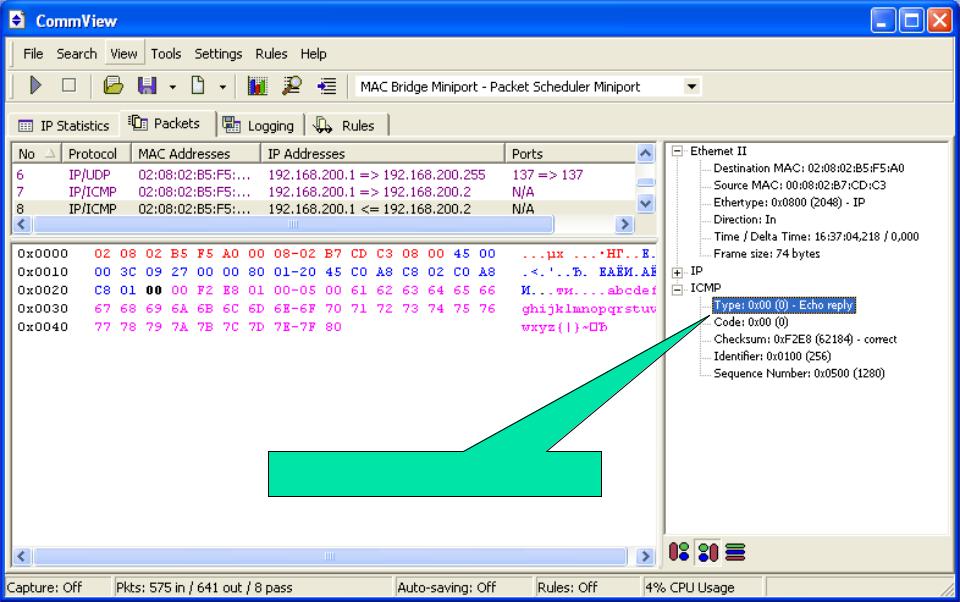
Task: Expand the IP tree node
Action: click(677, 273)
